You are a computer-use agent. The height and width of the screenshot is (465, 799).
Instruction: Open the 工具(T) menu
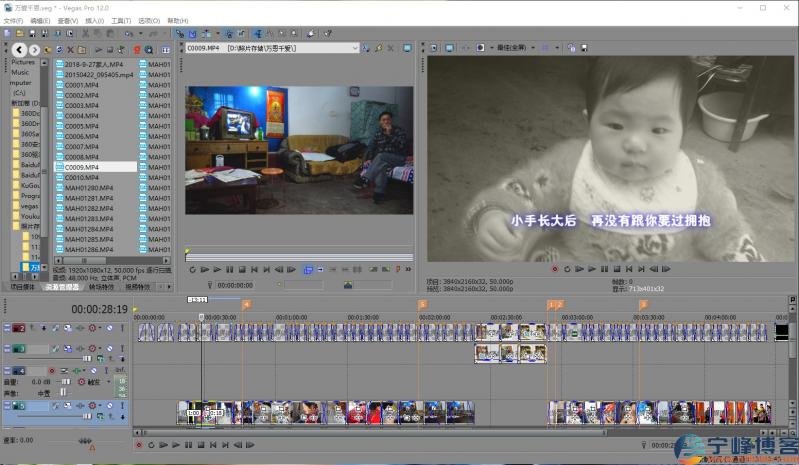pyautogui.click(x=121, y=21)
